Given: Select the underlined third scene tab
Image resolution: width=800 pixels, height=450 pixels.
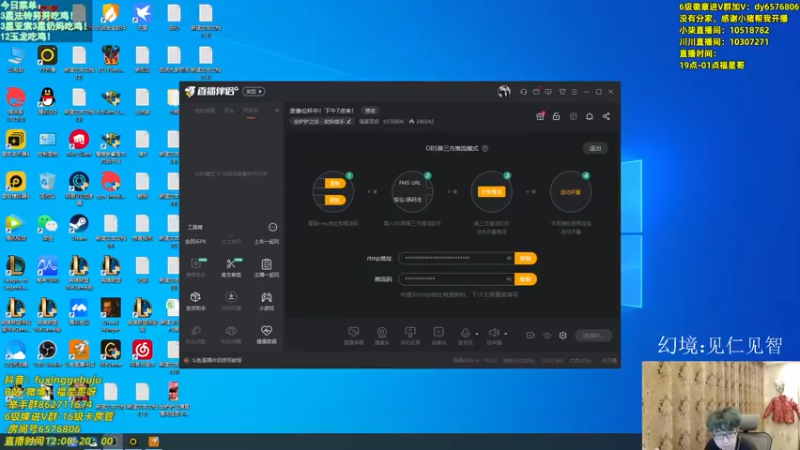Looking at the screenshot, I should 251,111.
